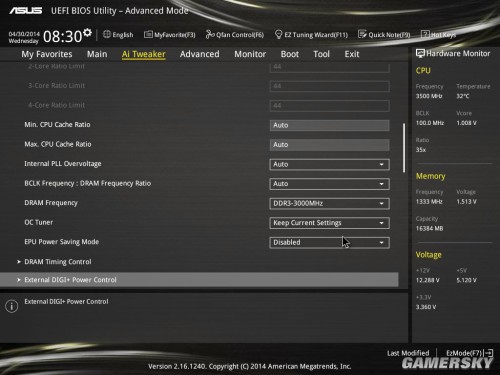500x375 pixels.
Task: Click the Hot Keys question mark icon
Action: click(x=425, y=34)
